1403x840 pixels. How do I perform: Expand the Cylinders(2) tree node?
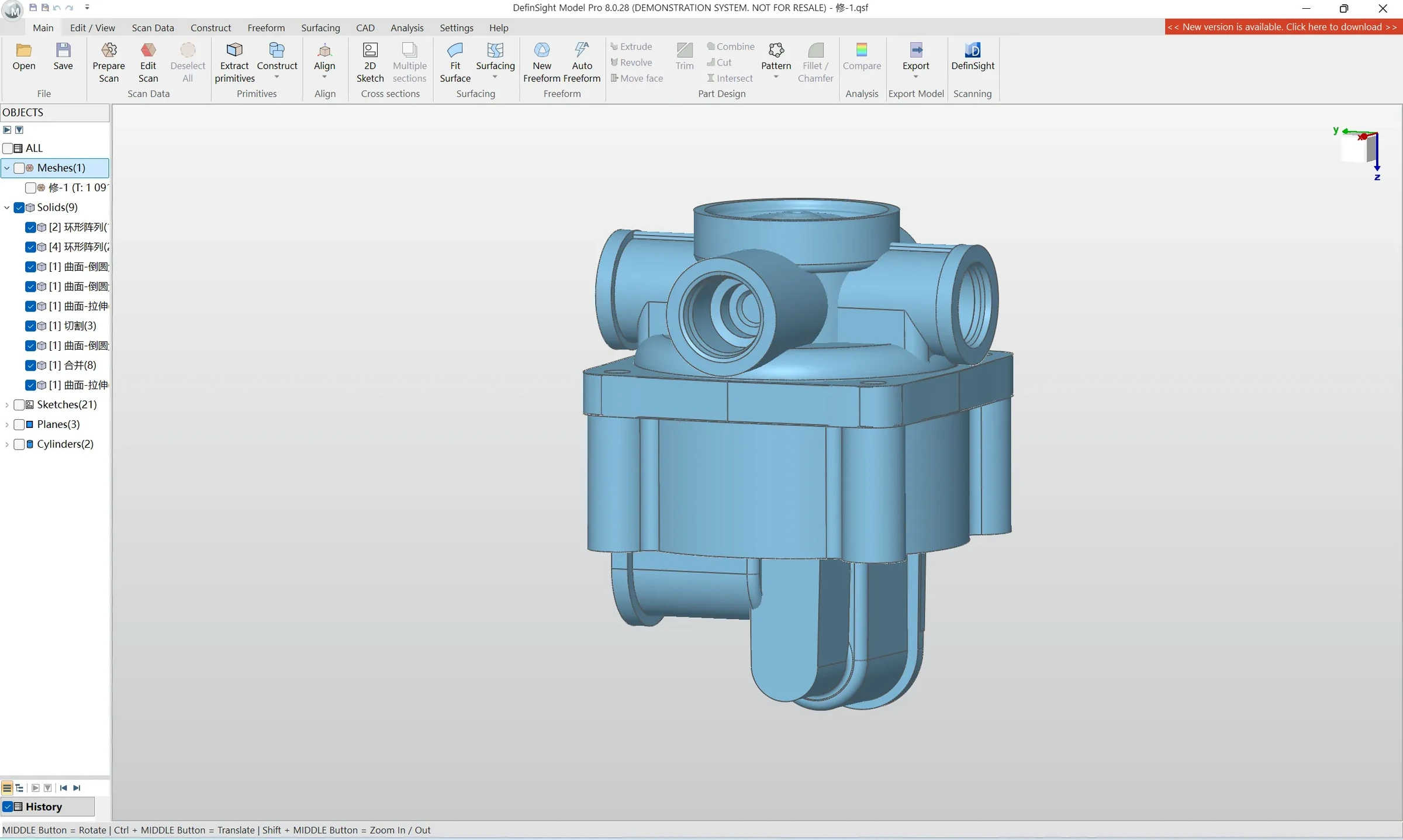(x=7, y=444)
